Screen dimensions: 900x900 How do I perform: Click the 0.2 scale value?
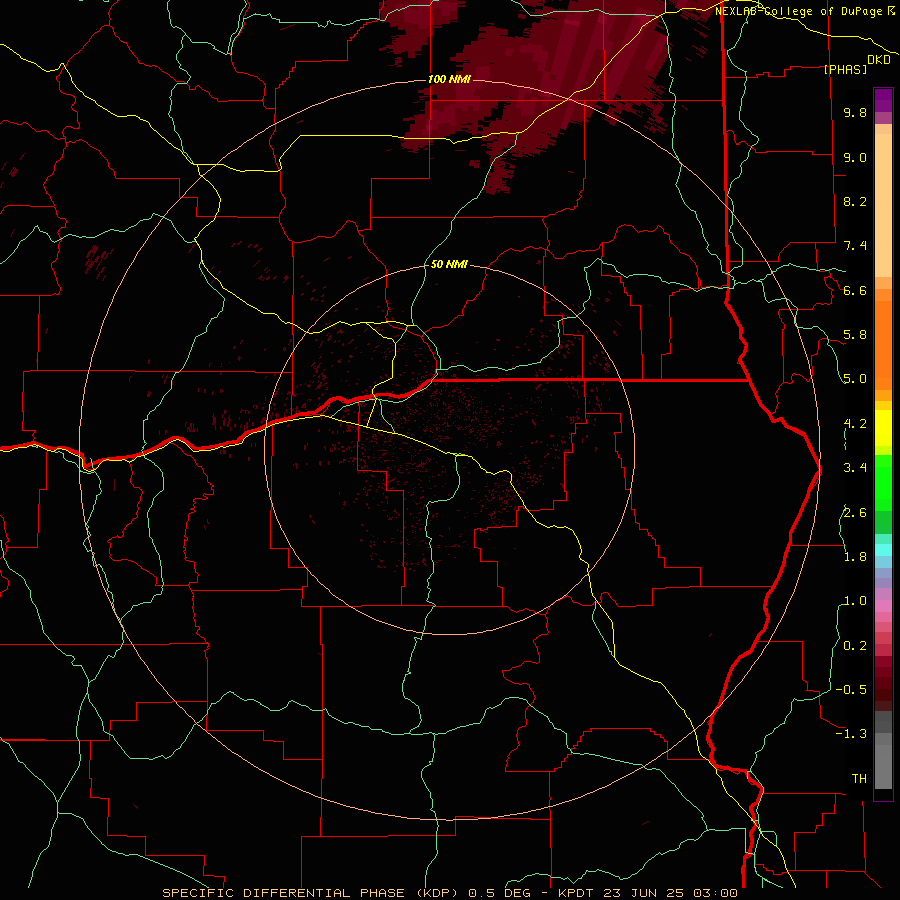[x=855, y=646]
